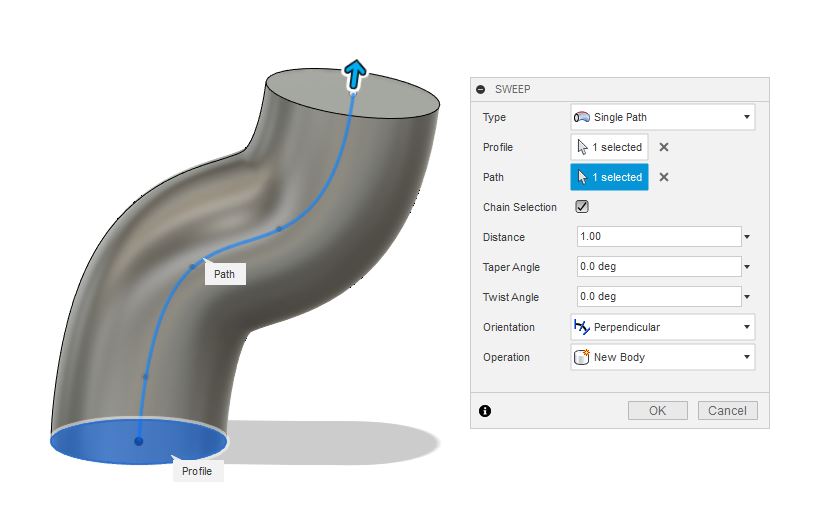Confirm the sweep with OK button

(x=658, y=410)
